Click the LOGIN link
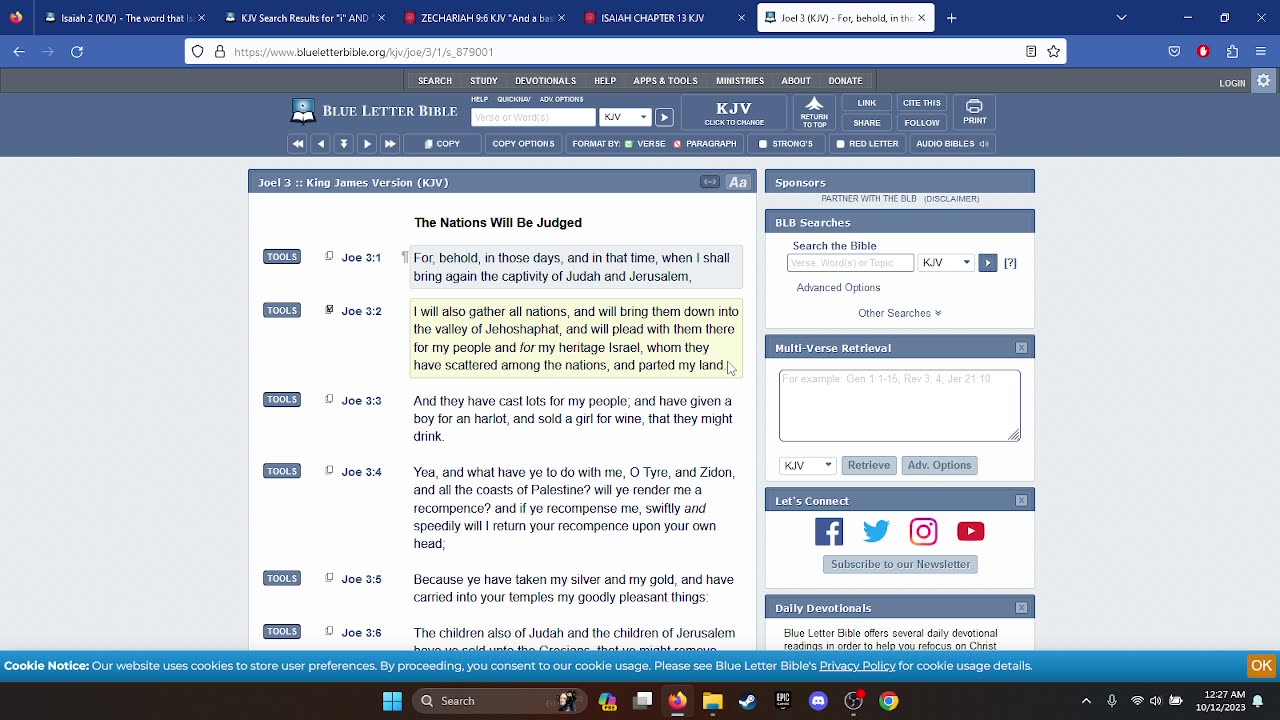The image size is (1280, 720). (1232, 83)
